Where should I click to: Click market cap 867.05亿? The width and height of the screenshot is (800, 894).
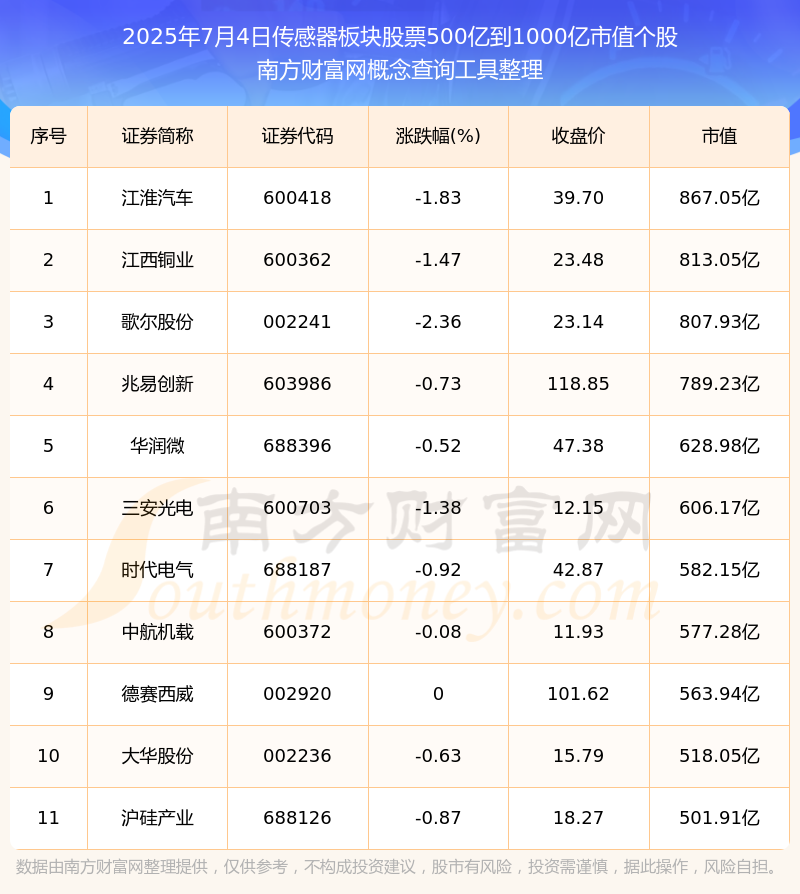pyautogui.click(x=719, y=198)
